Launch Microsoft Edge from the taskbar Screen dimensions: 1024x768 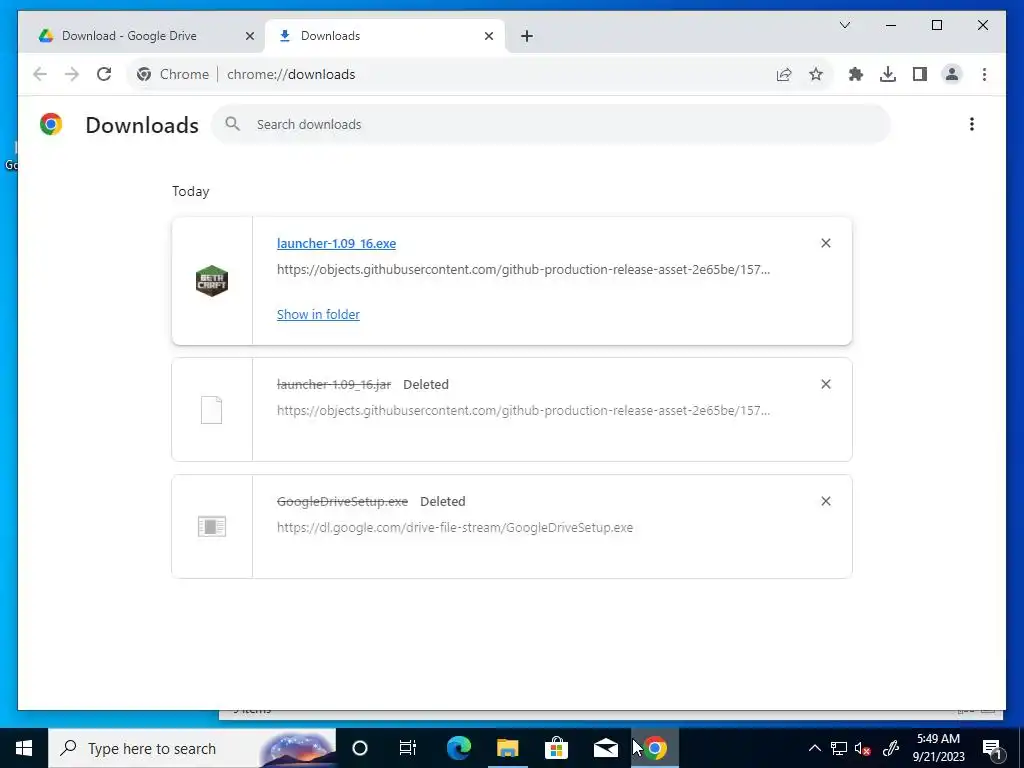(459, 748)
